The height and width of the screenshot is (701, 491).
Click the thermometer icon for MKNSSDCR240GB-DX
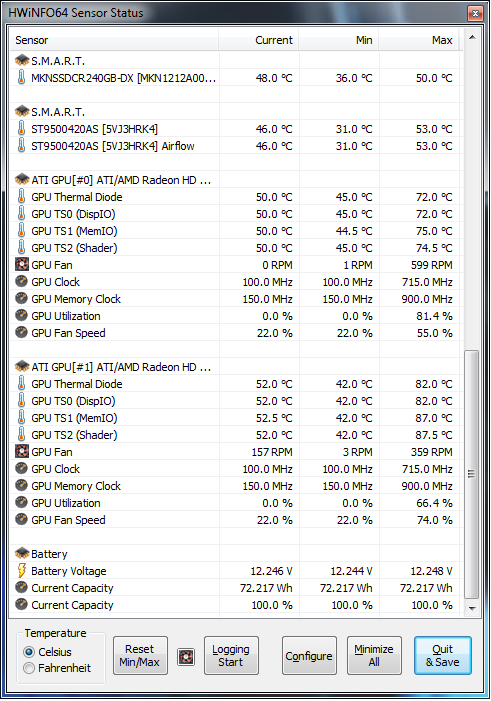(x=21, y=77)
